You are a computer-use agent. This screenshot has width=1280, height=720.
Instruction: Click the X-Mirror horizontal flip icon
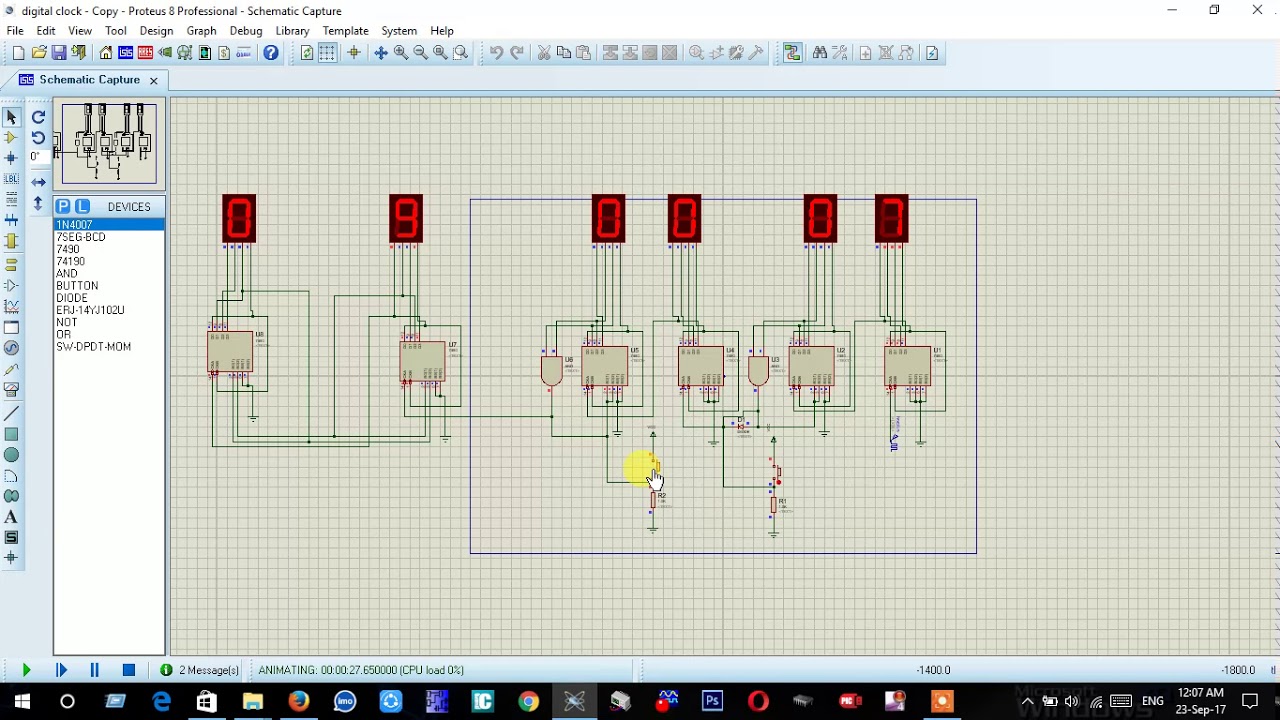[38, 182]
